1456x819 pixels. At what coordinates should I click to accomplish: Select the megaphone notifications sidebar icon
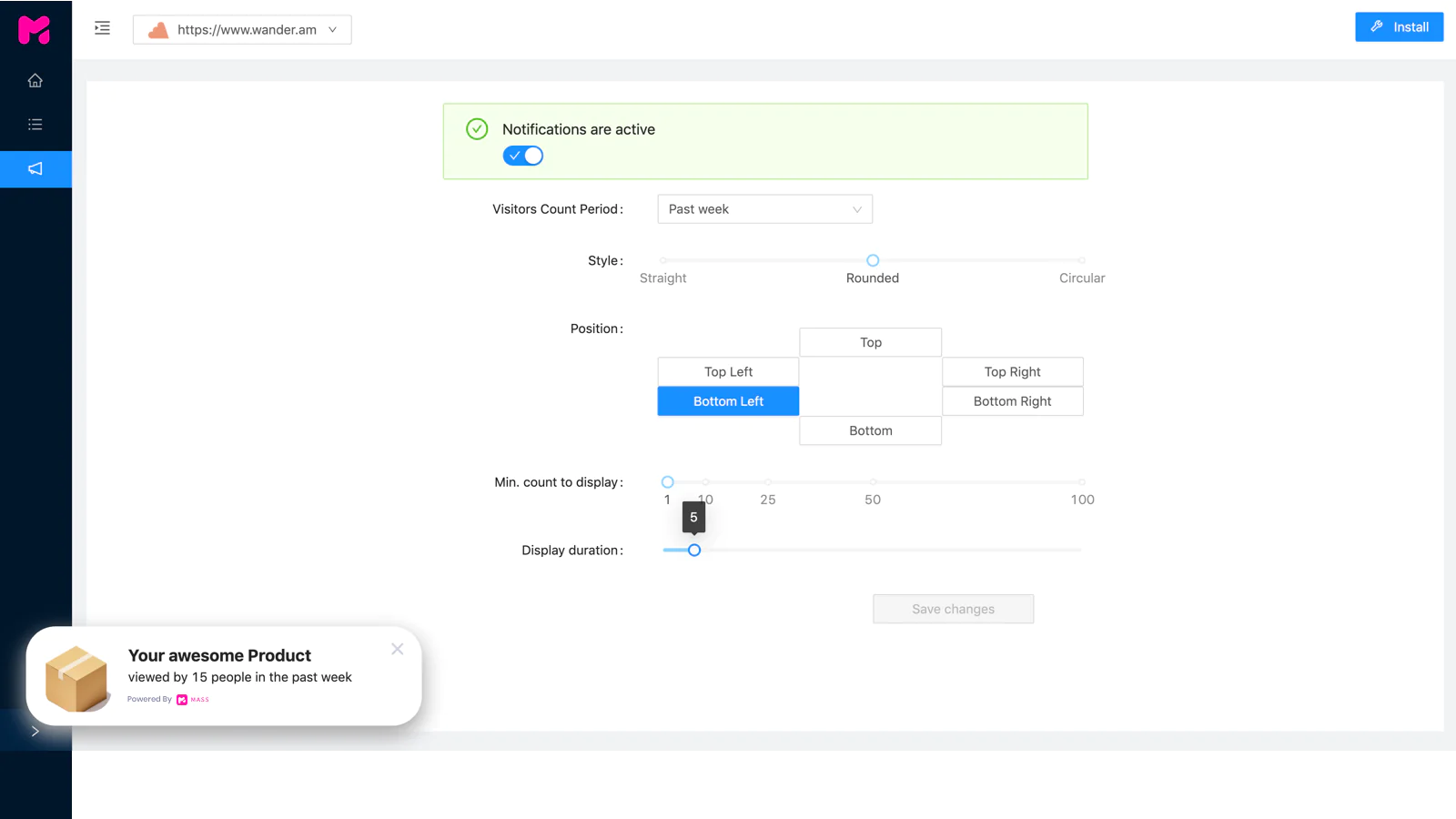point(35,169)
